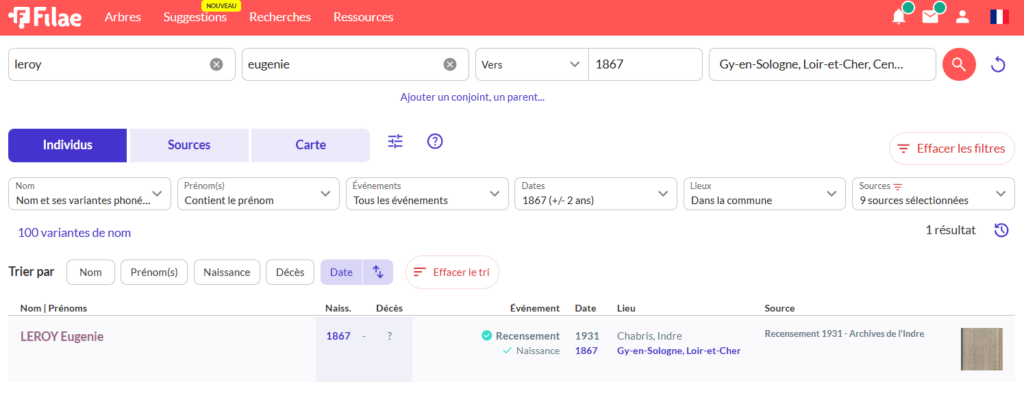Sort results by Naissance
This screenshot has height=404, width=1024.
(x=227, y=272)
